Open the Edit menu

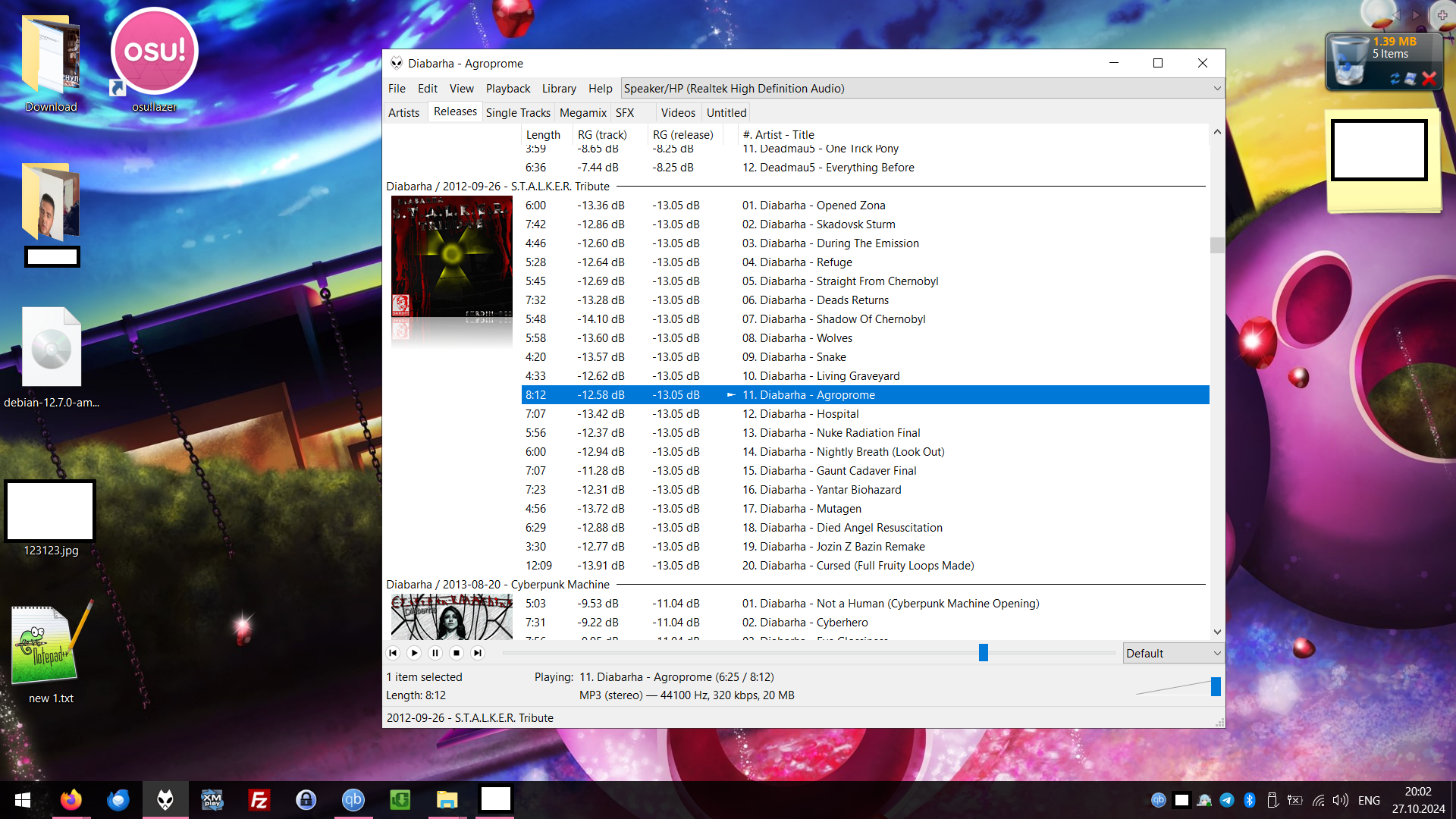click(x=428, y=89)
